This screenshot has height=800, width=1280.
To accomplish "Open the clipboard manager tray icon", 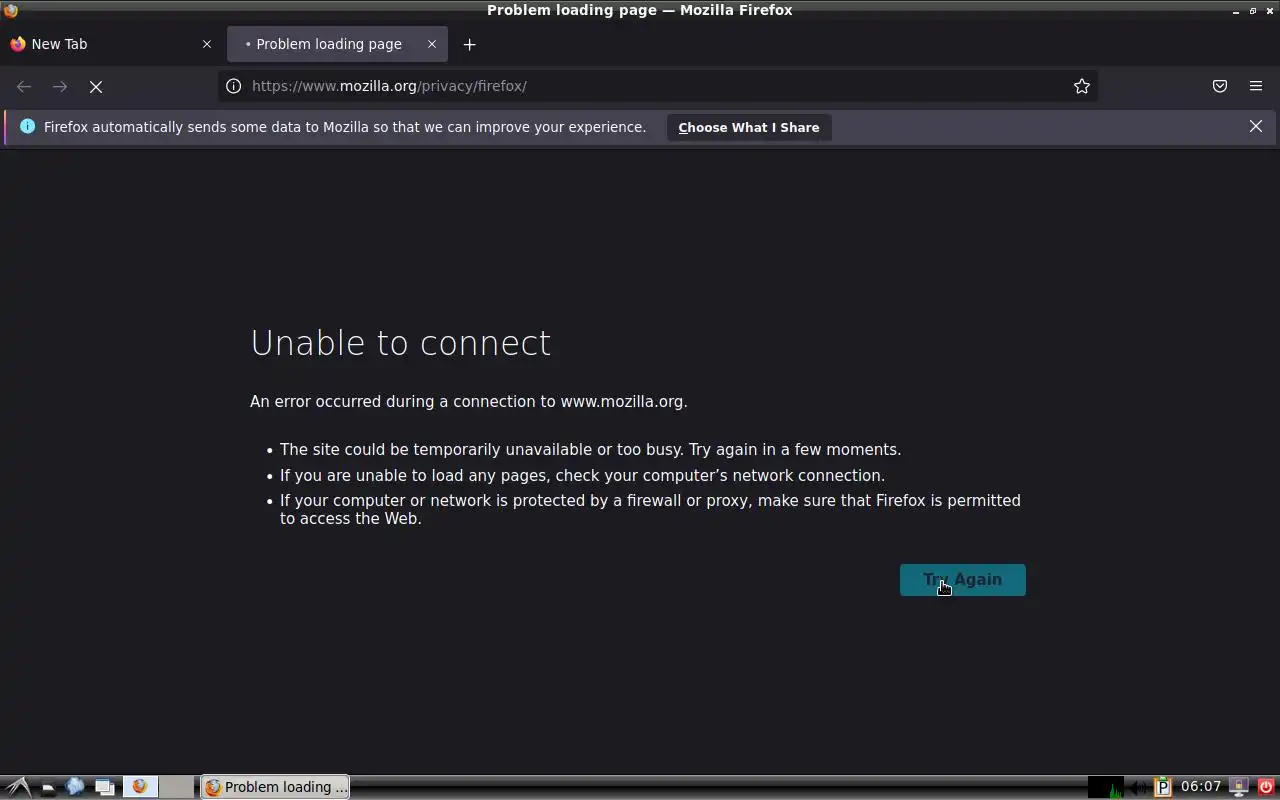I will coord(1163,787).
